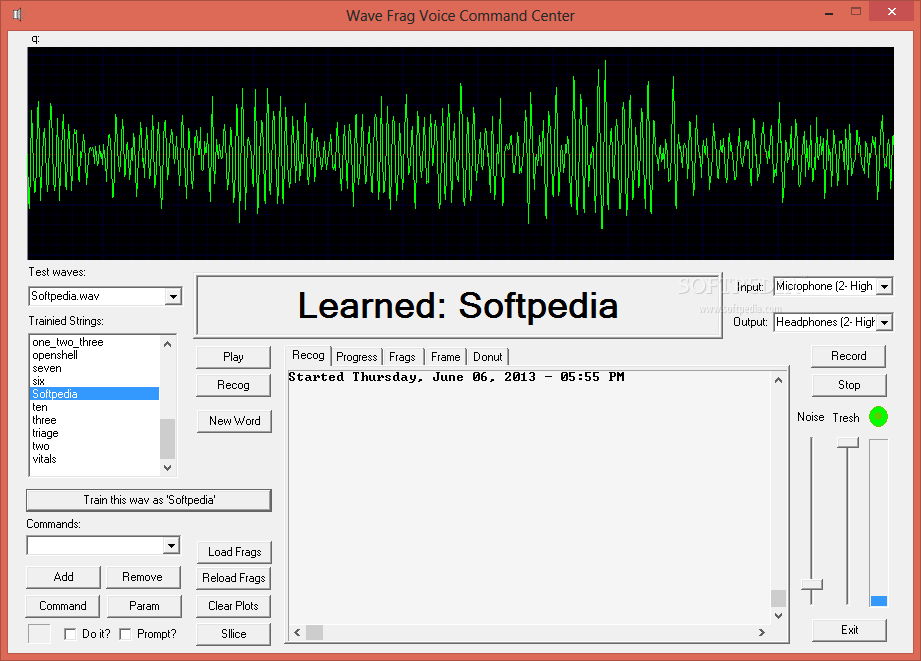This screenshot has height=661, width=921.
Task: Switch to the Recog tab
Action: pyautogui.click(x=308, y=355)
